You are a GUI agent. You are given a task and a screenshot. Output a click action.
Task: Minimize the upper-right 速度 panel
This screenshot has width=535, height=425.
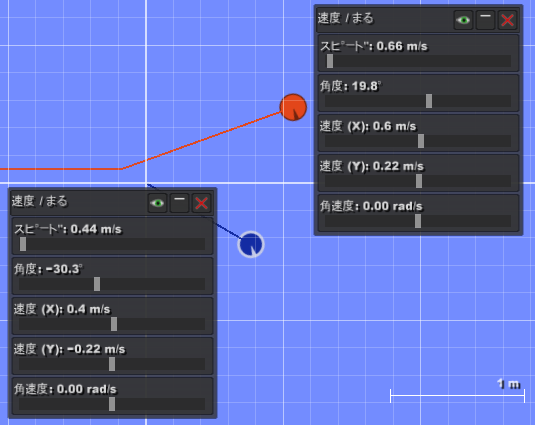(x=485, y=20)
